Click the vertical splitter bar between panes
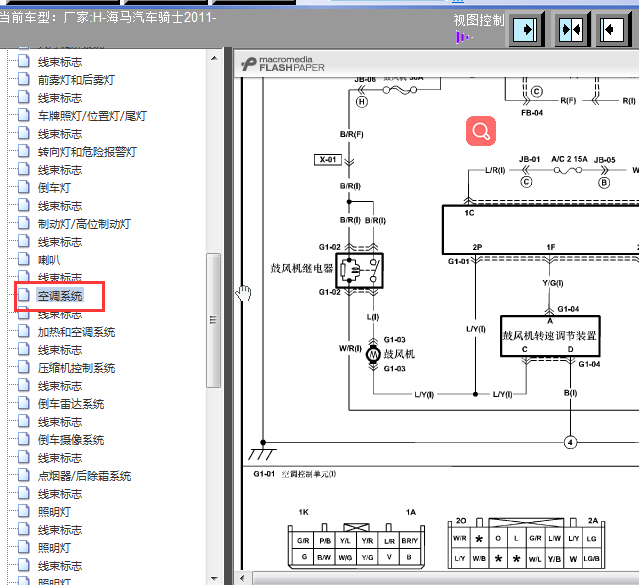Image resolution: width=639 pixels, height=585 pixels. point(228,316)
